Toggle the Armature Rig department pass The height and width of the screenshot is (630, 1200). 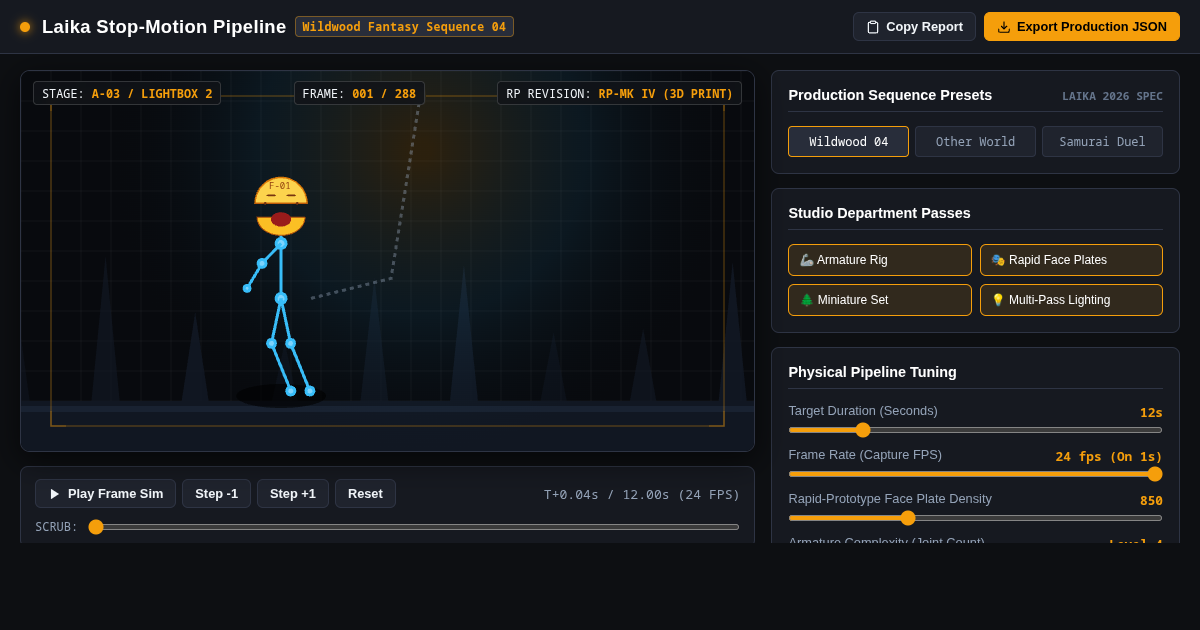click(x=880, y=260)
